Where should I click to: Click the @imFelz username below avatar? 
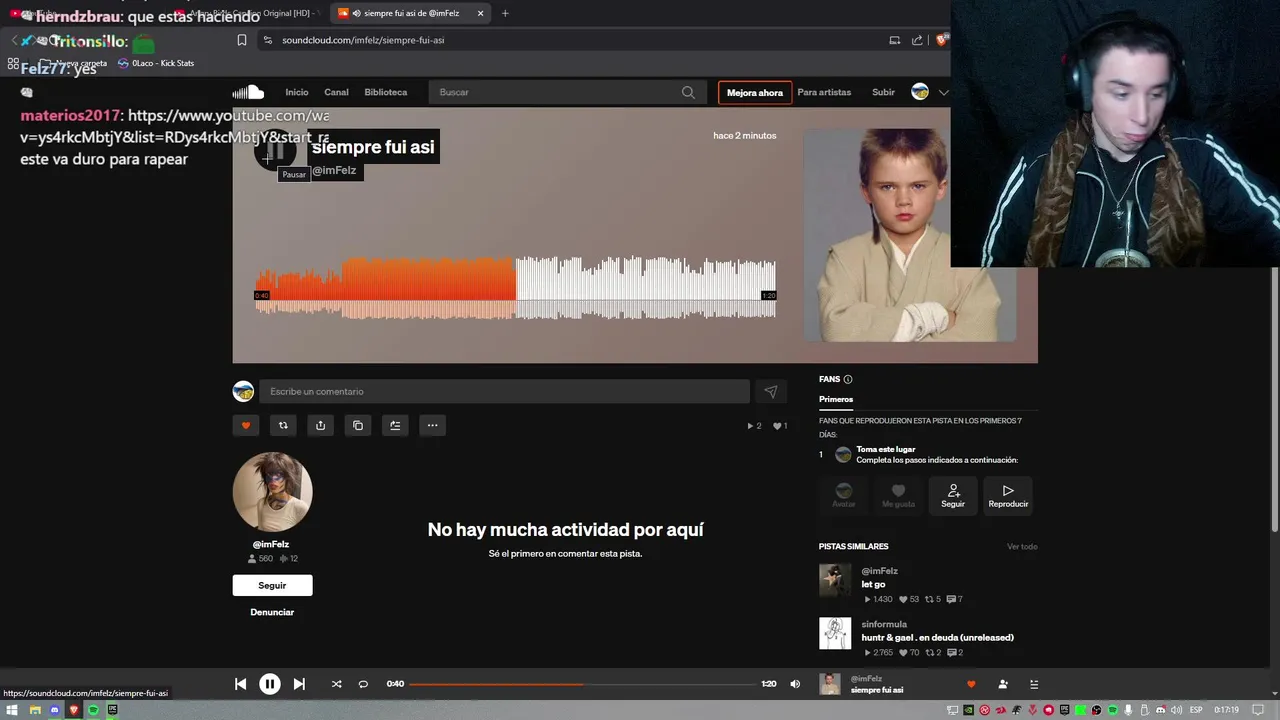coord(271,544)
